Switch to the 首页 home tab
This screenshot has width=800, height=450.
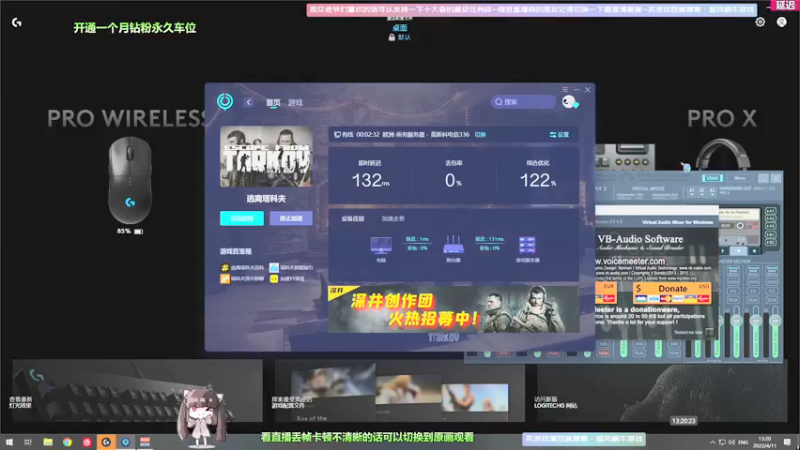[273, 103]
